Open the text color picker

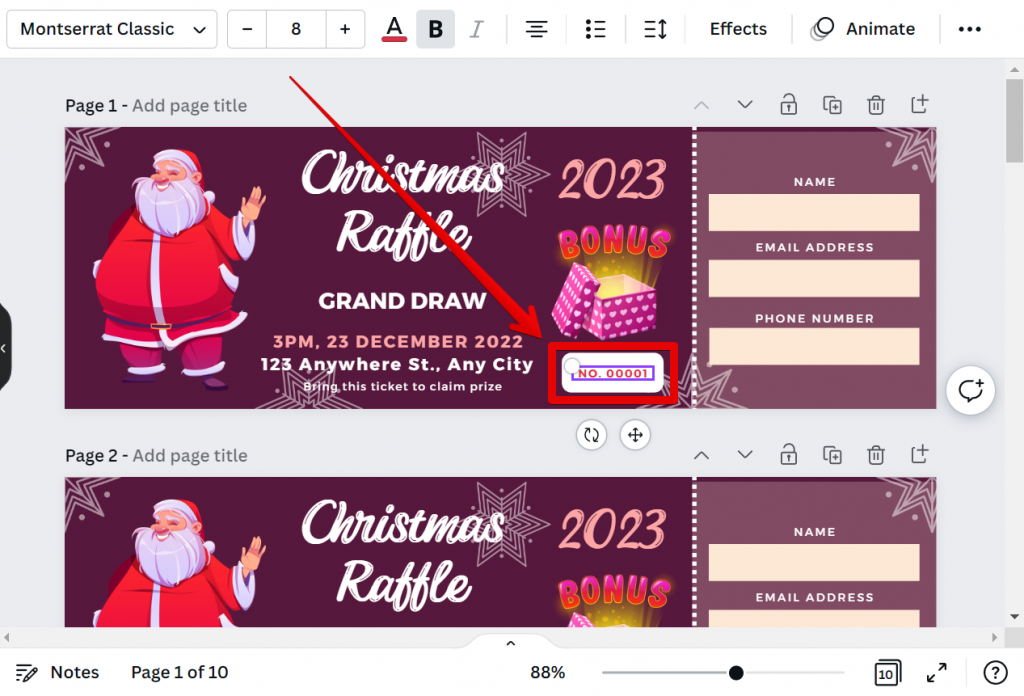click(393, 28)
